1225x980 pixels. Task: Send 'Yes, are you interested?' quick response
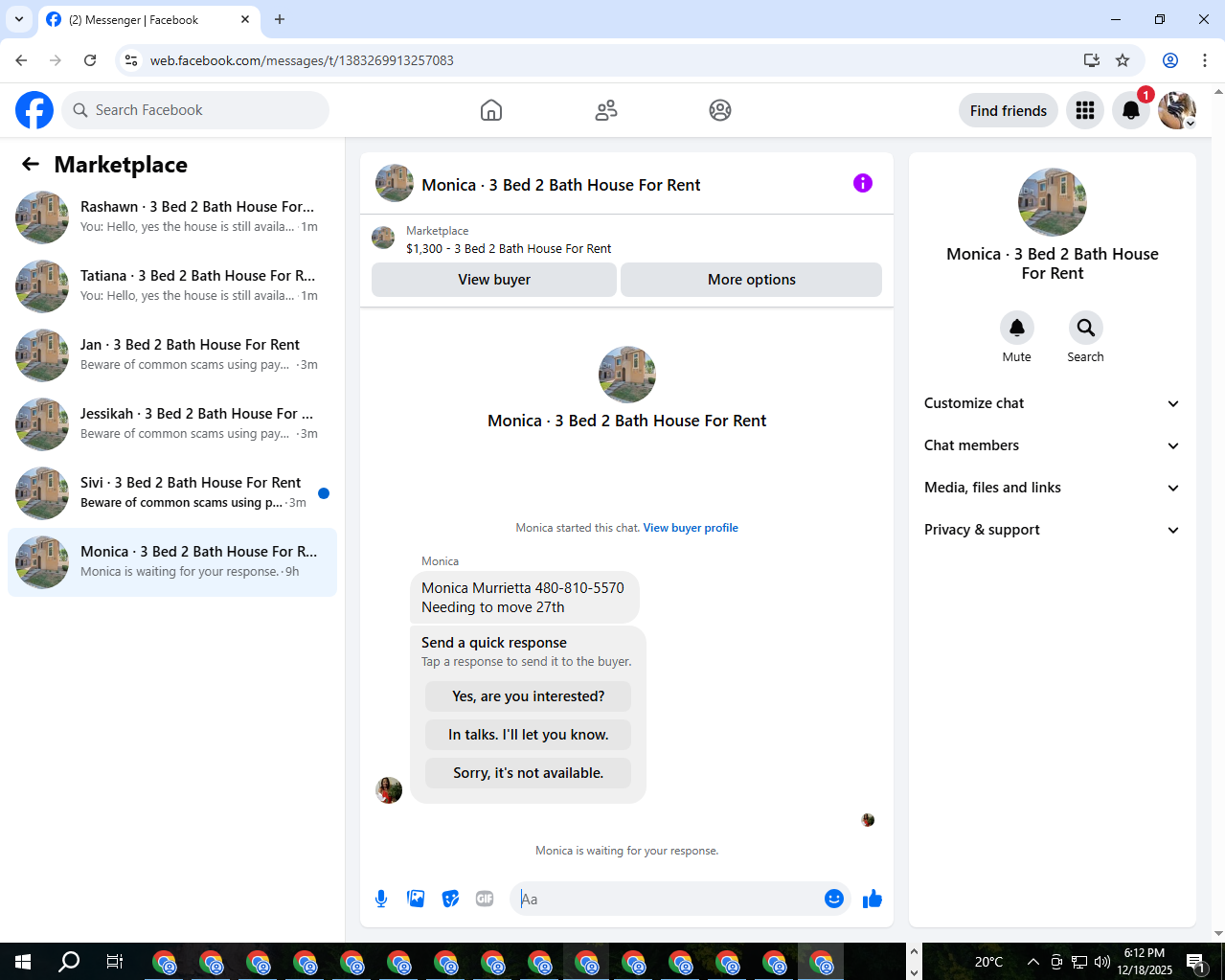click(529, 696)
